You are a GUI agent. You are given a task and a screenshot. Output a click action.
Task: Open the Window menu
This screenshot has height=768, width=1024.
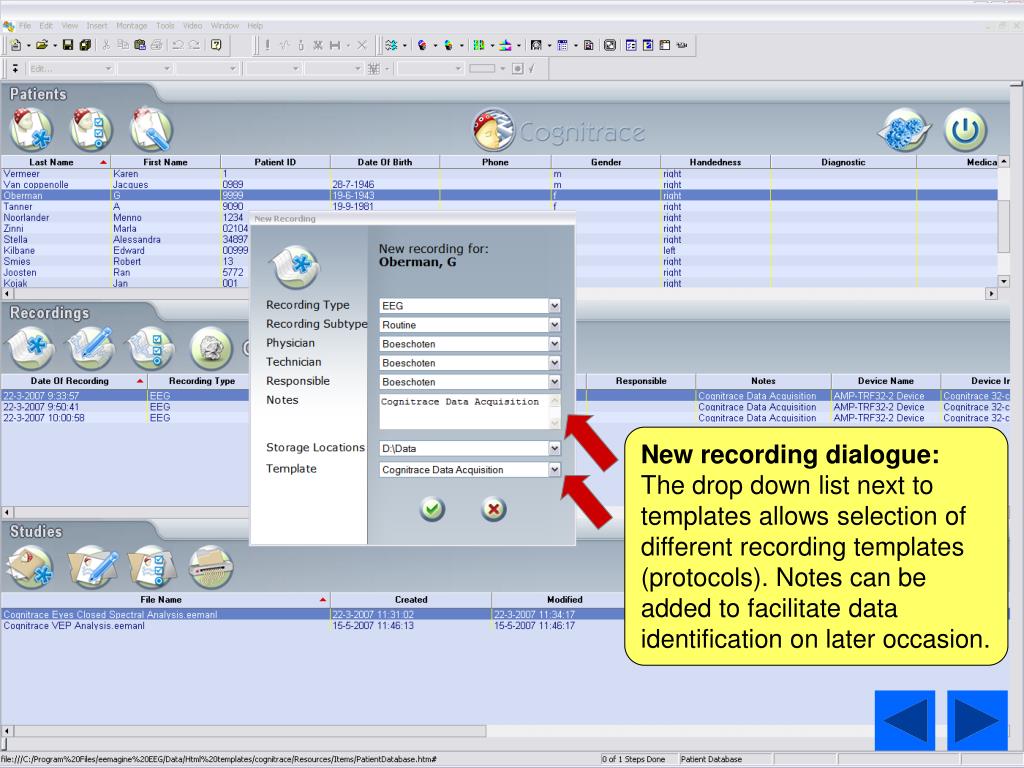(225, 25)
